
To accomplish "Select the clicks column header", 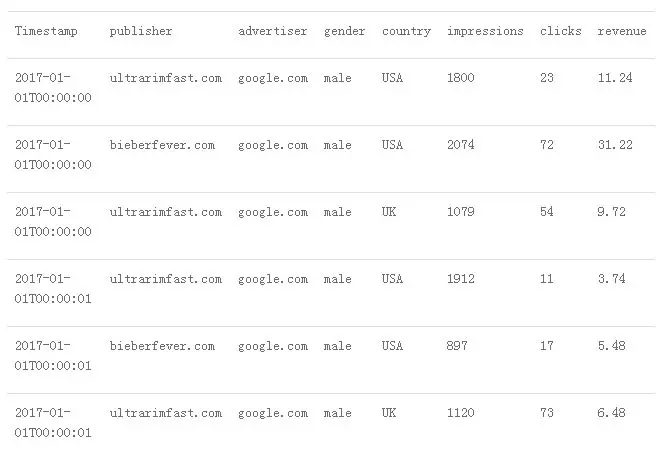I will tap(560, 31).
